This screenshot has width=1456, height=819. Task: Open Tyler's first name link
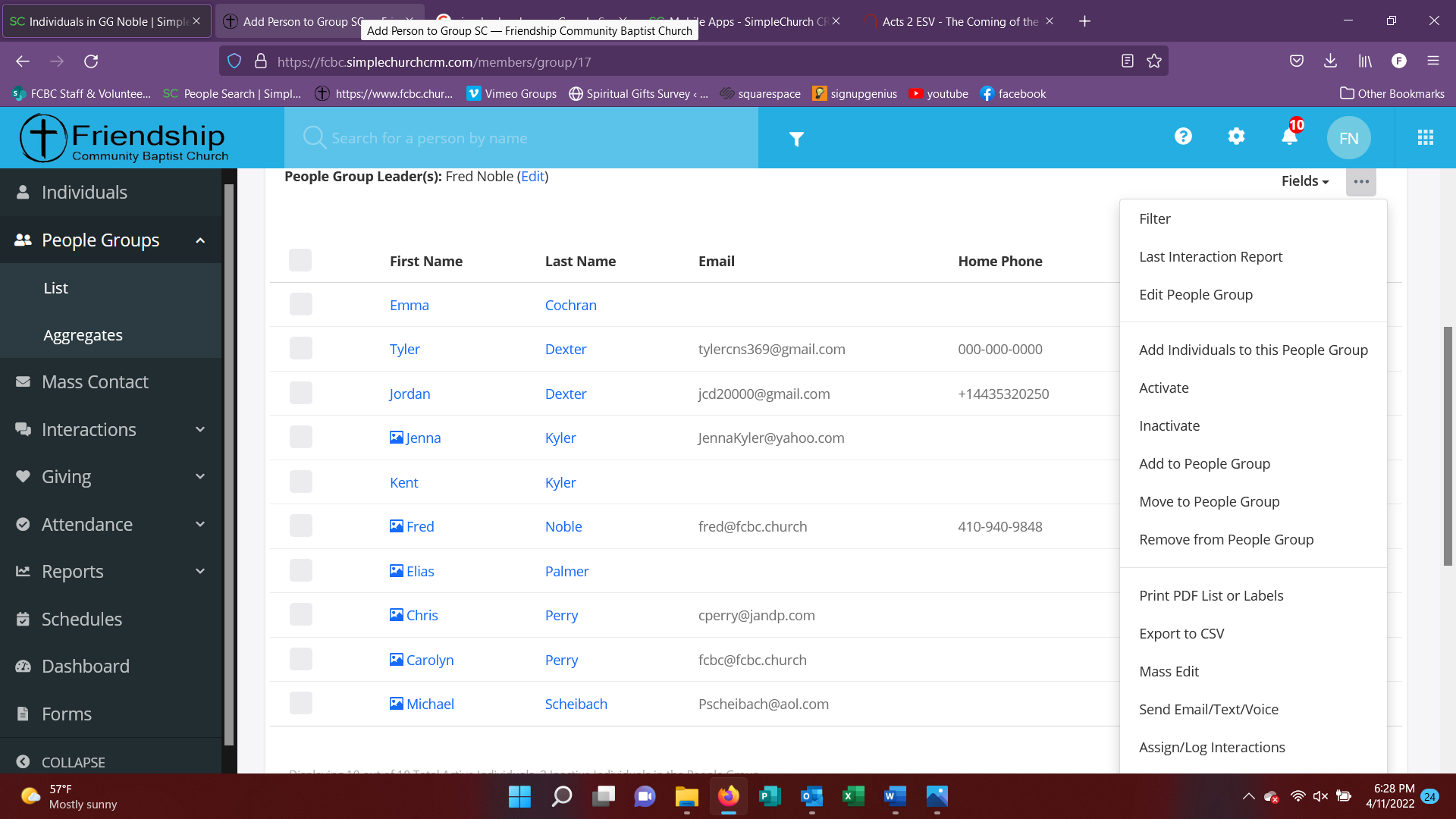coord(404,349)
